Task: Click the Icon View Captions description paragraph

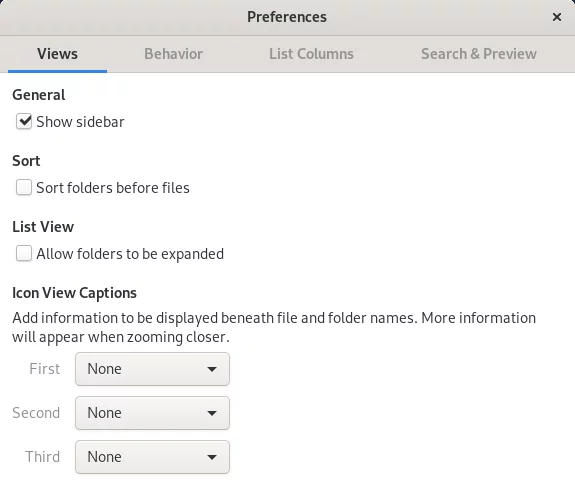Action: [x=274, y=327]
